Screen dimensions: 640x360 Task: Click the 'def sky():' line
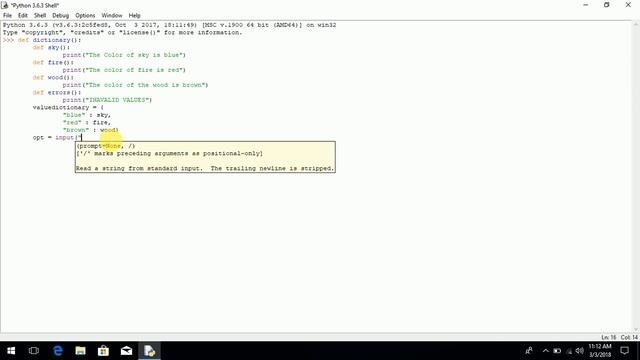coord(51,47)
